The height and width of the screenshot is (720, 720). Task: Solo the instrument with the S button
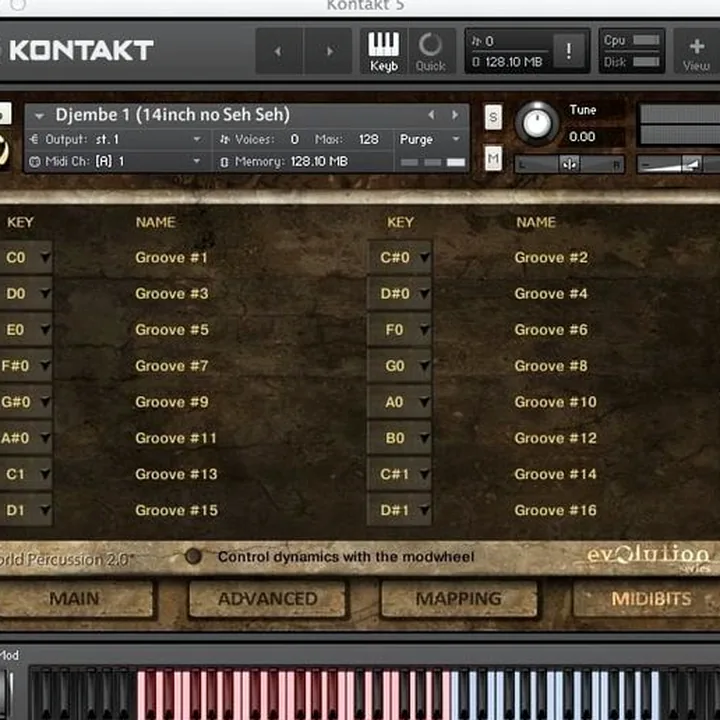tap(493, 117)
